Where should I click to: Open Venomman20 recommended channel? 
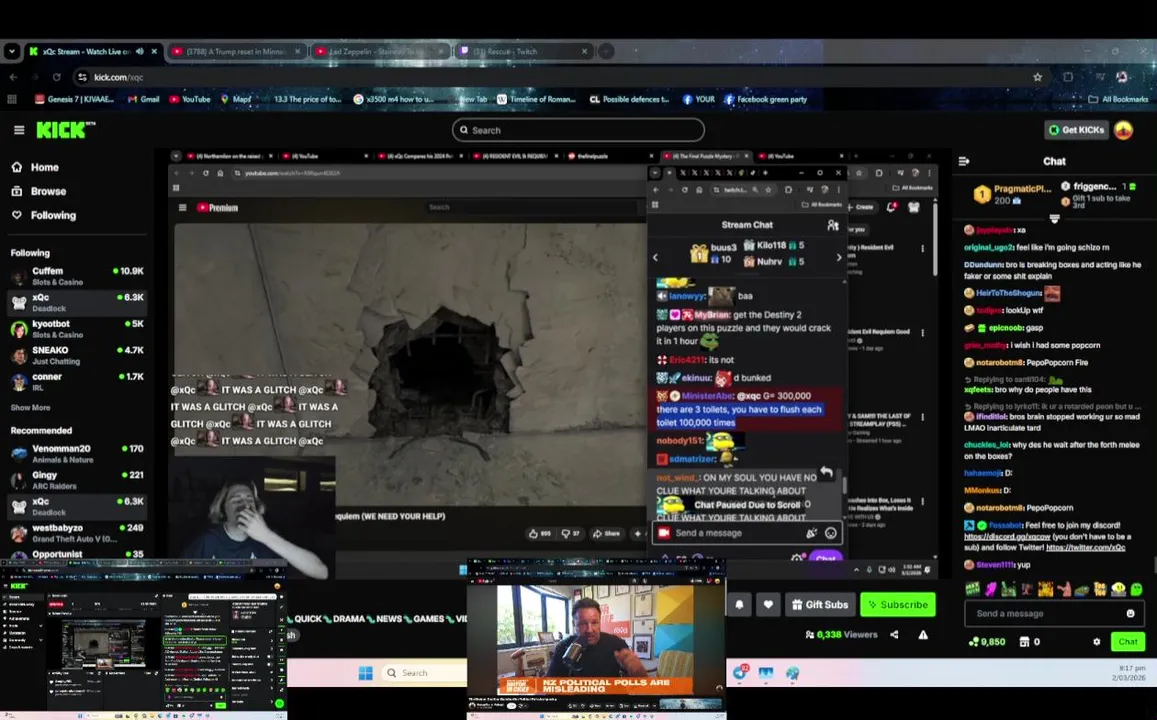77,454
